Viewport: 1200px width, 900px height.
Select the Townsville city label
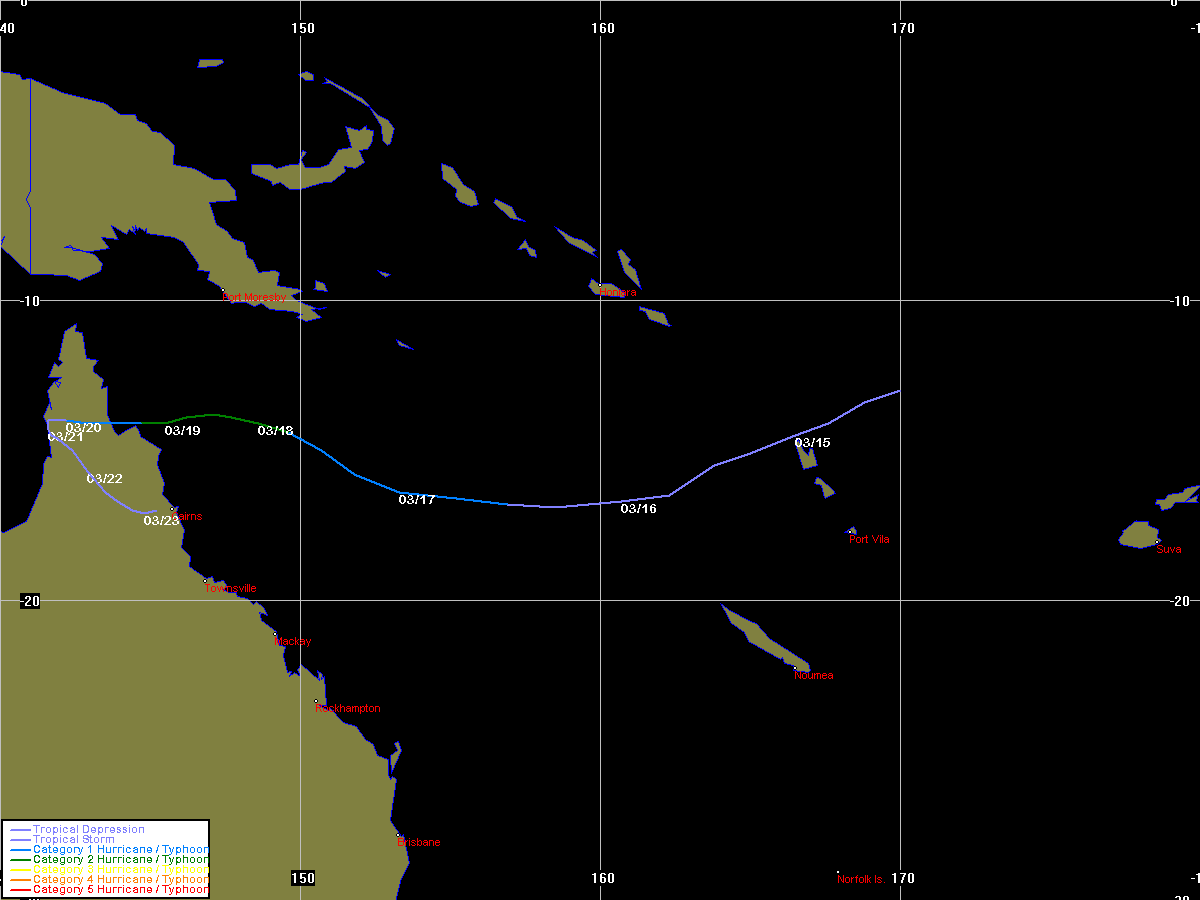(231, 588)
